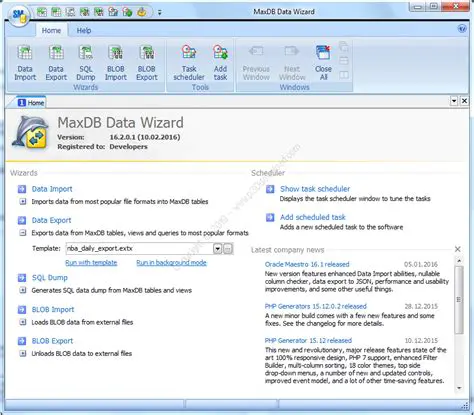
Task: Expand options under Data Import description
Action: pyautogui.click(x=23, y=202)
